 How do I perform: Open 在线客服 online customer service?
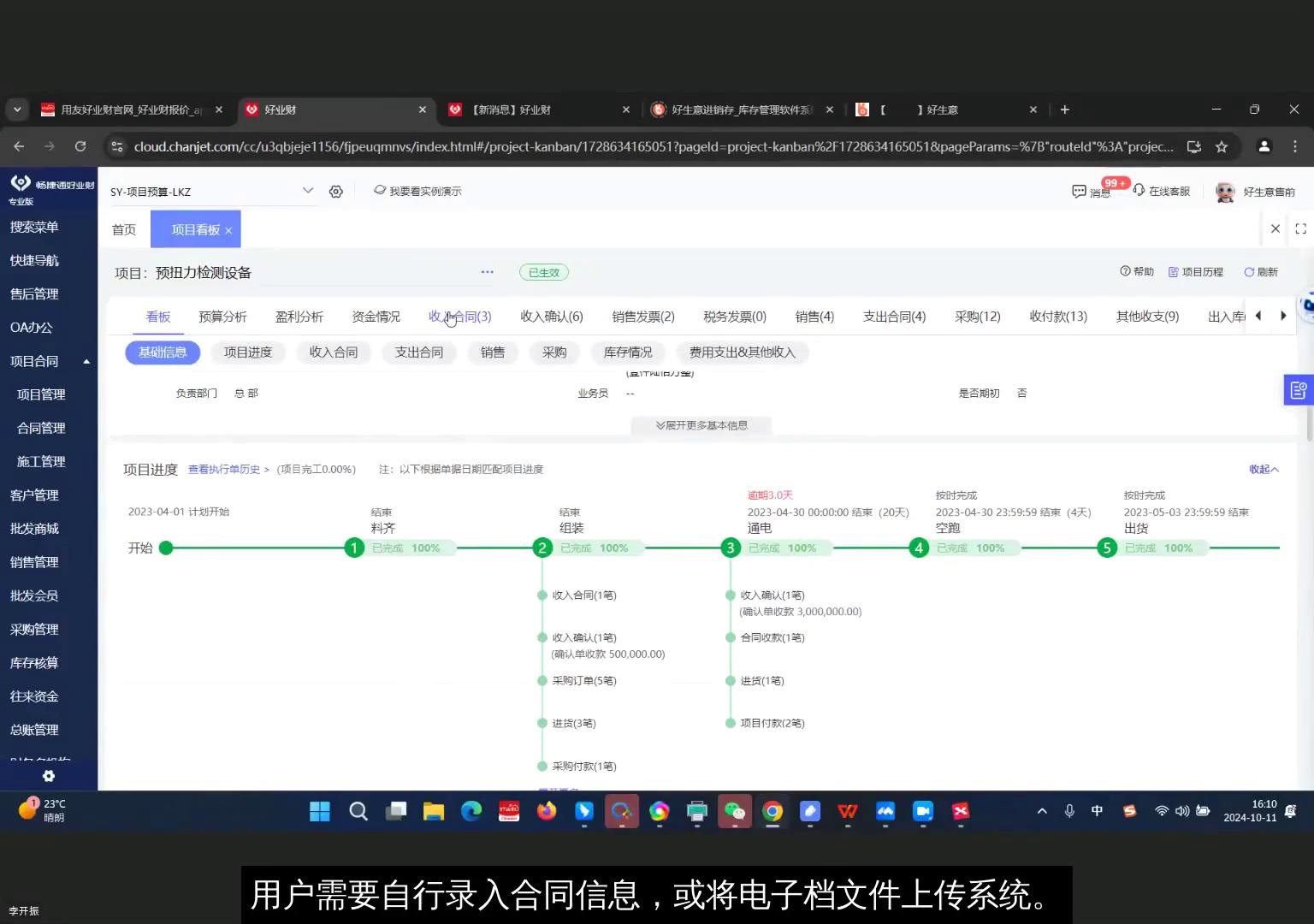(1162, 191)
